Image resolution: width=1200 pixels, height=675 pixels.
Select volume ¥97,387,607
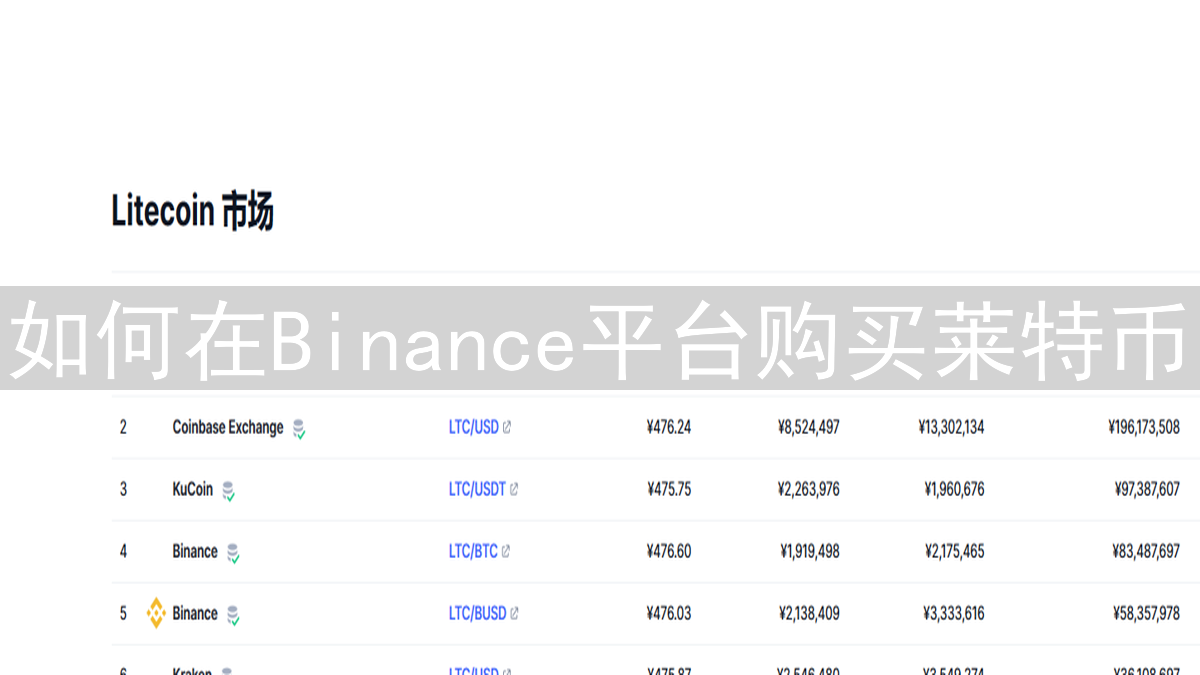pyautogui.click(x=1147, y=489)
